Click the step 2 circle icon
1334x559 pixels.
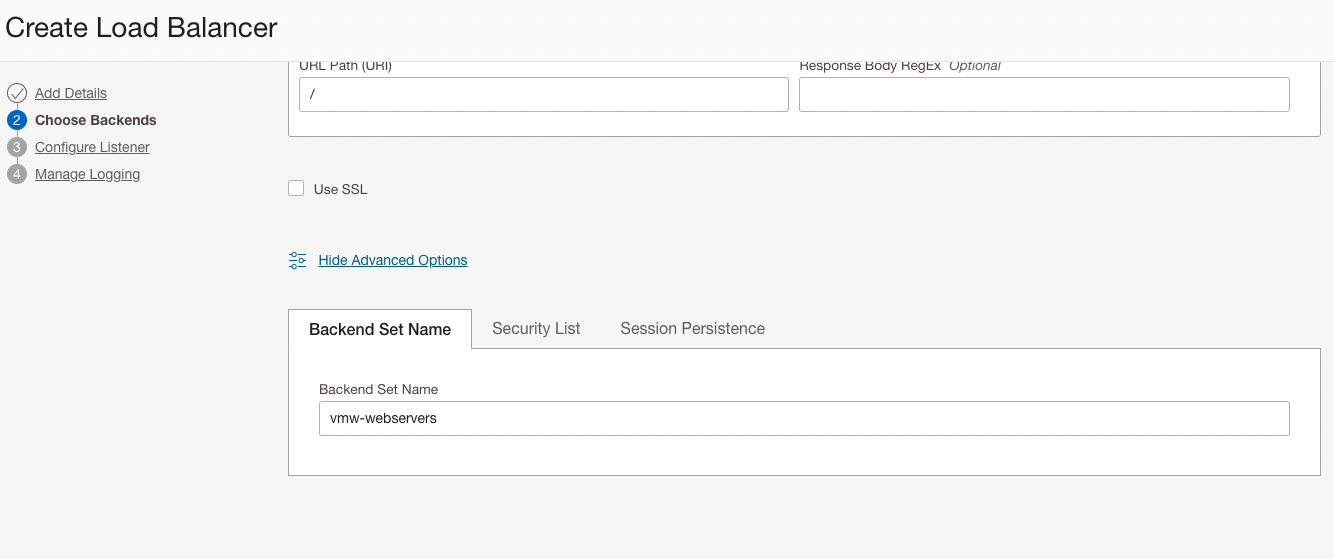(16, 120)
